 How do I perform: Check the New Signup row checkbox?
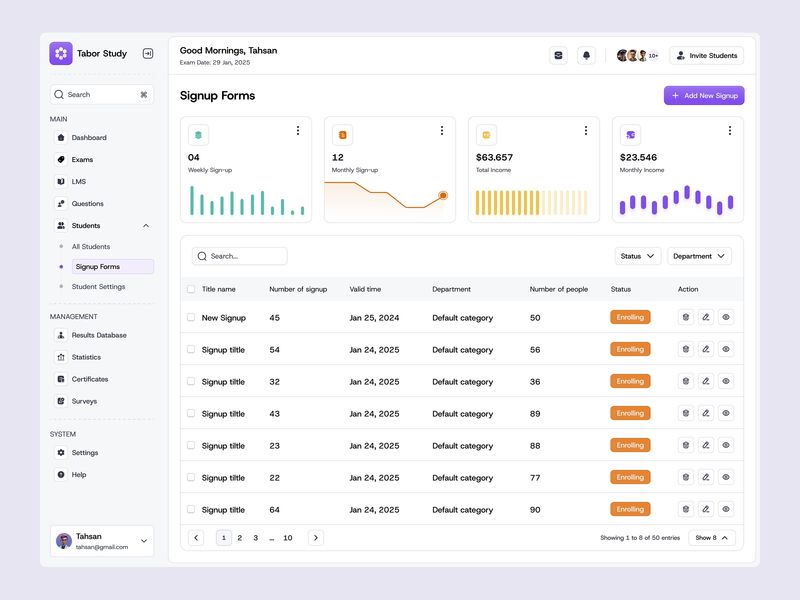coord(191,317)
